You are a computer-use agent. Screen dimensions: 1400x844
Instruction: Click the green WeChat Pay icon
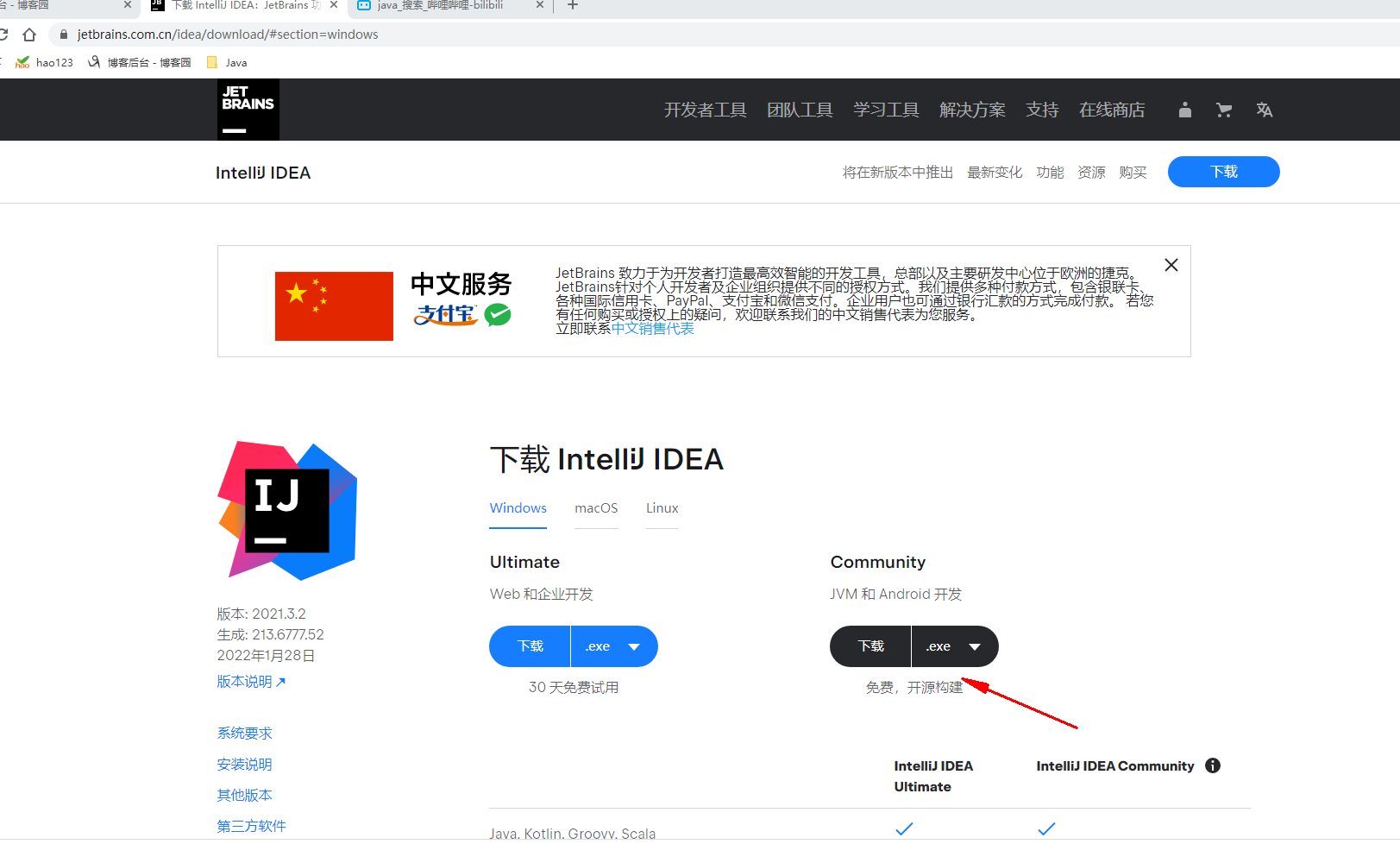coord(498,315)
